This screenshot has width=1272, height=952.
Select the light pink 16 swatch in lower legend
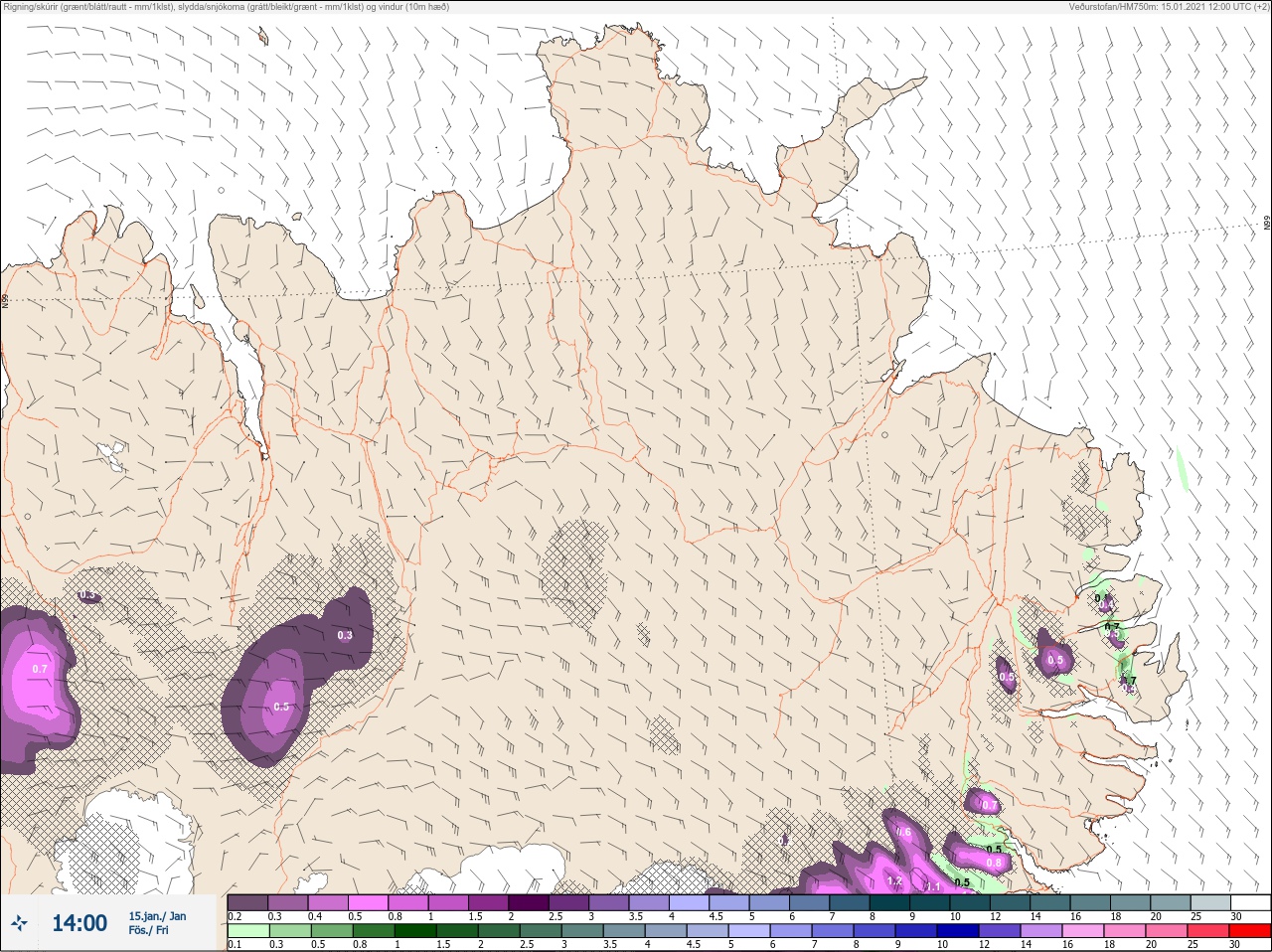tap(1082, 931)
